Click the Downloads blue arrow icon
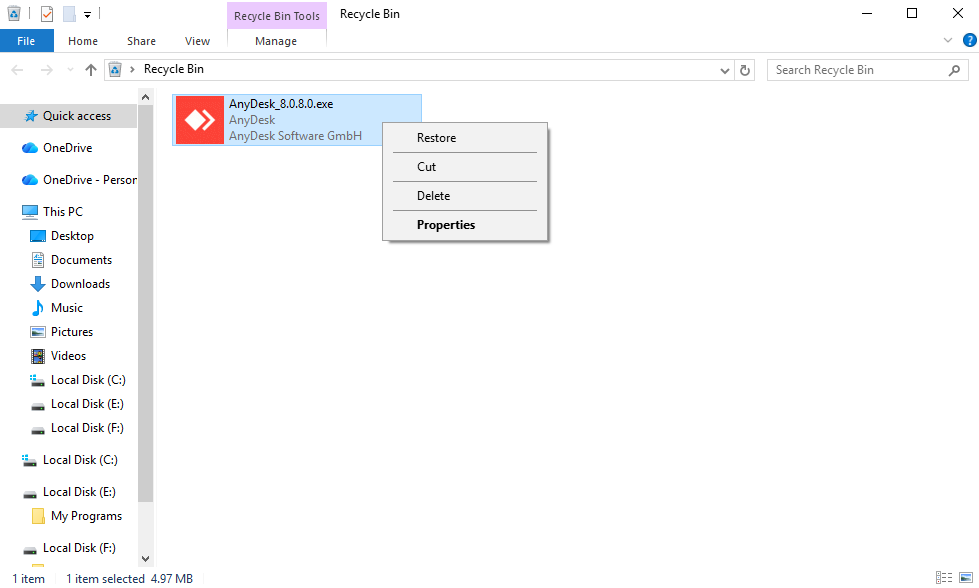This screenshot has height=588, width=979. point(38,284)
